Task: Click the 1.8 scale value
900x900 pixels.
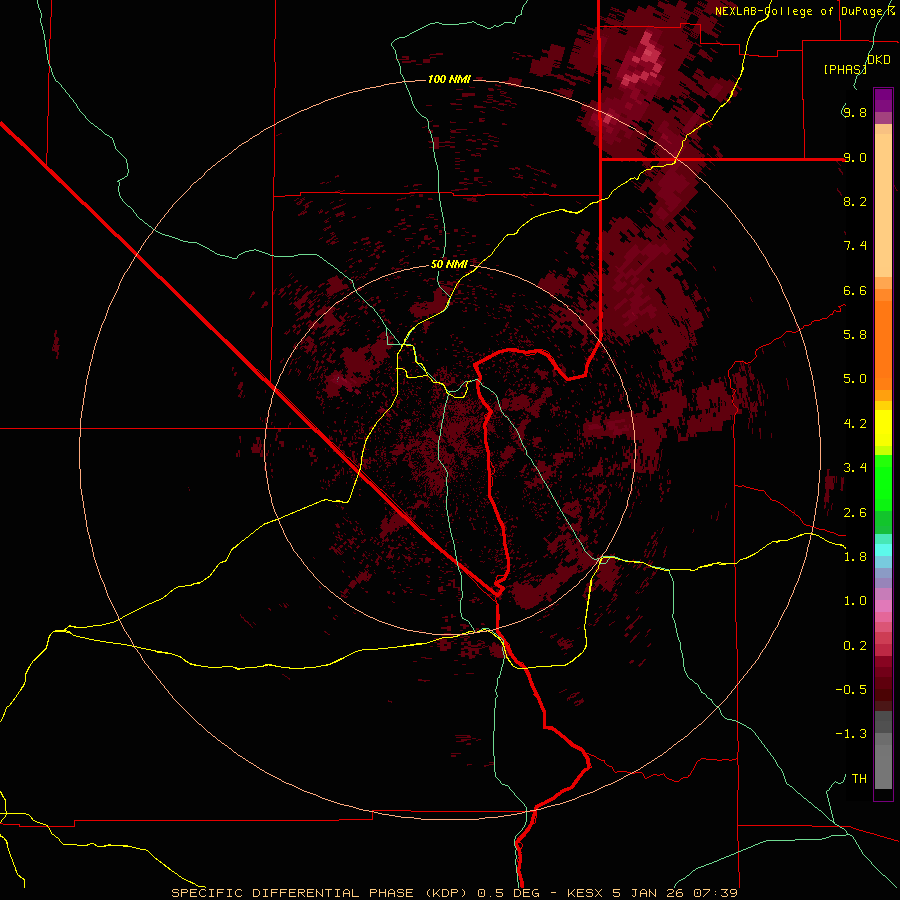Action: click(x=855, y=557)
